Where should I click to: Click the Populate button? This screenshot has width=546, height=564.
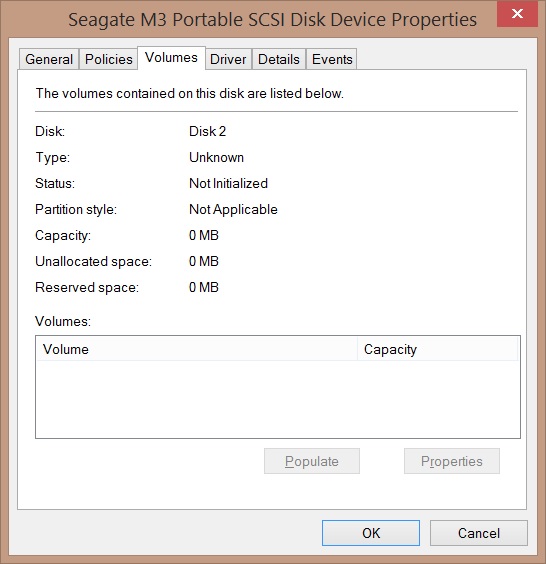312,461
